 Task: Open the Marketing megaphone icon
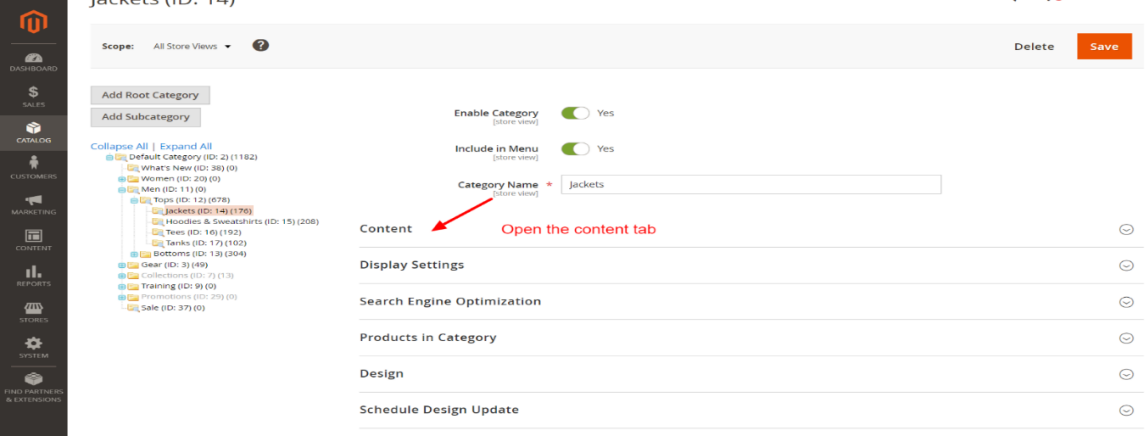(x=33, y=203)
